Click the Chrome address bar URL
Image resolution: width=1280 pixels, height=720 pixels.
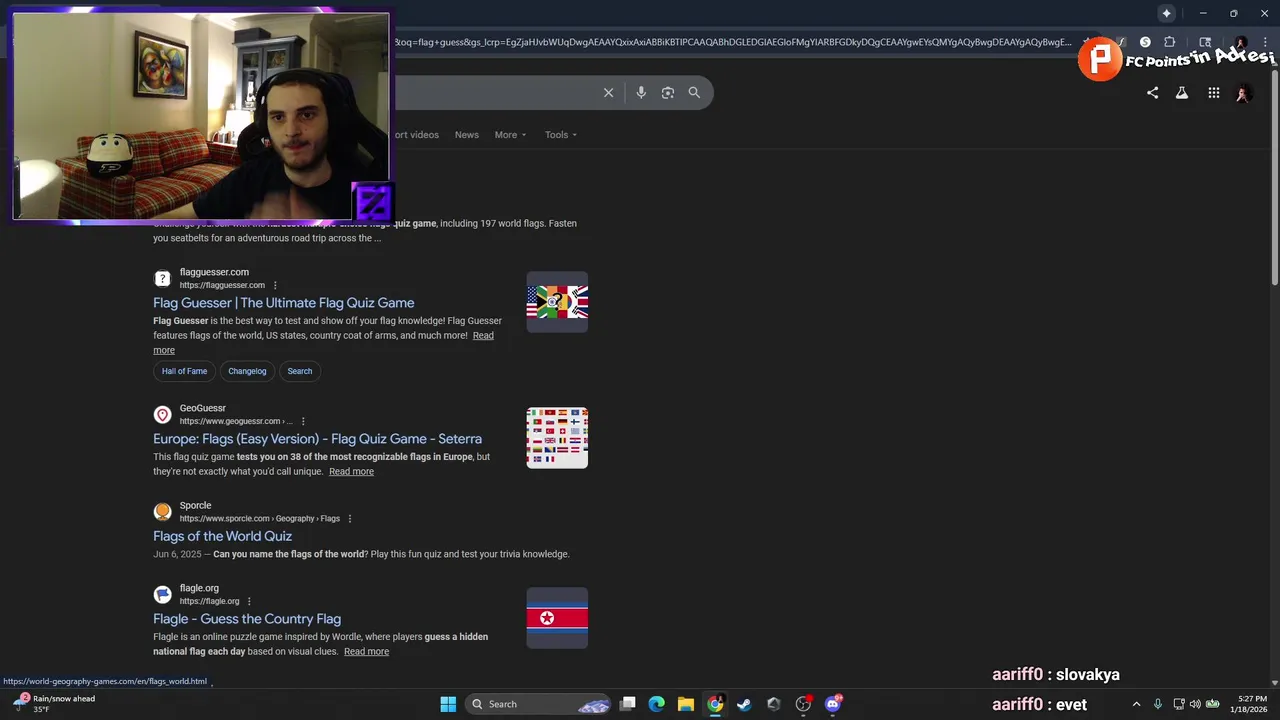coord(733,42)
